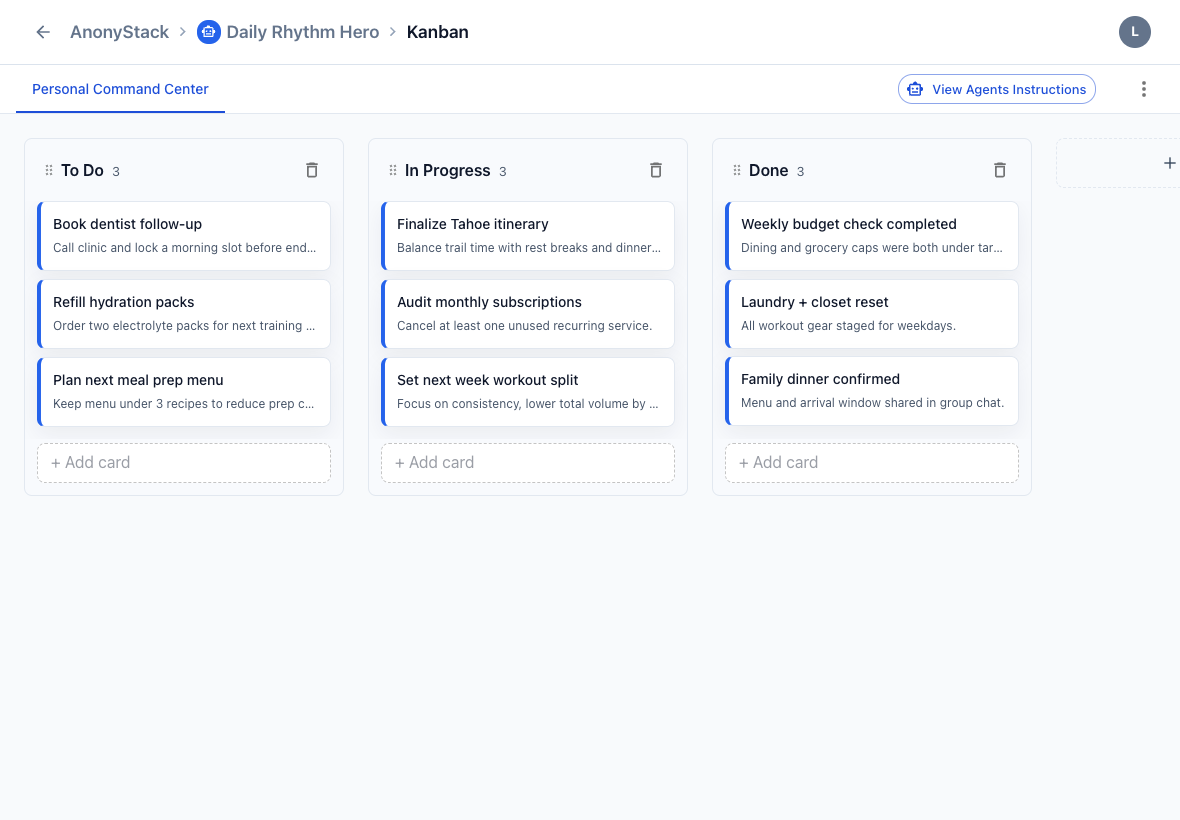Open the Finalize Tahoe itinerary card
Viewport: 1180px width, 820px height.
pos(527,235)
